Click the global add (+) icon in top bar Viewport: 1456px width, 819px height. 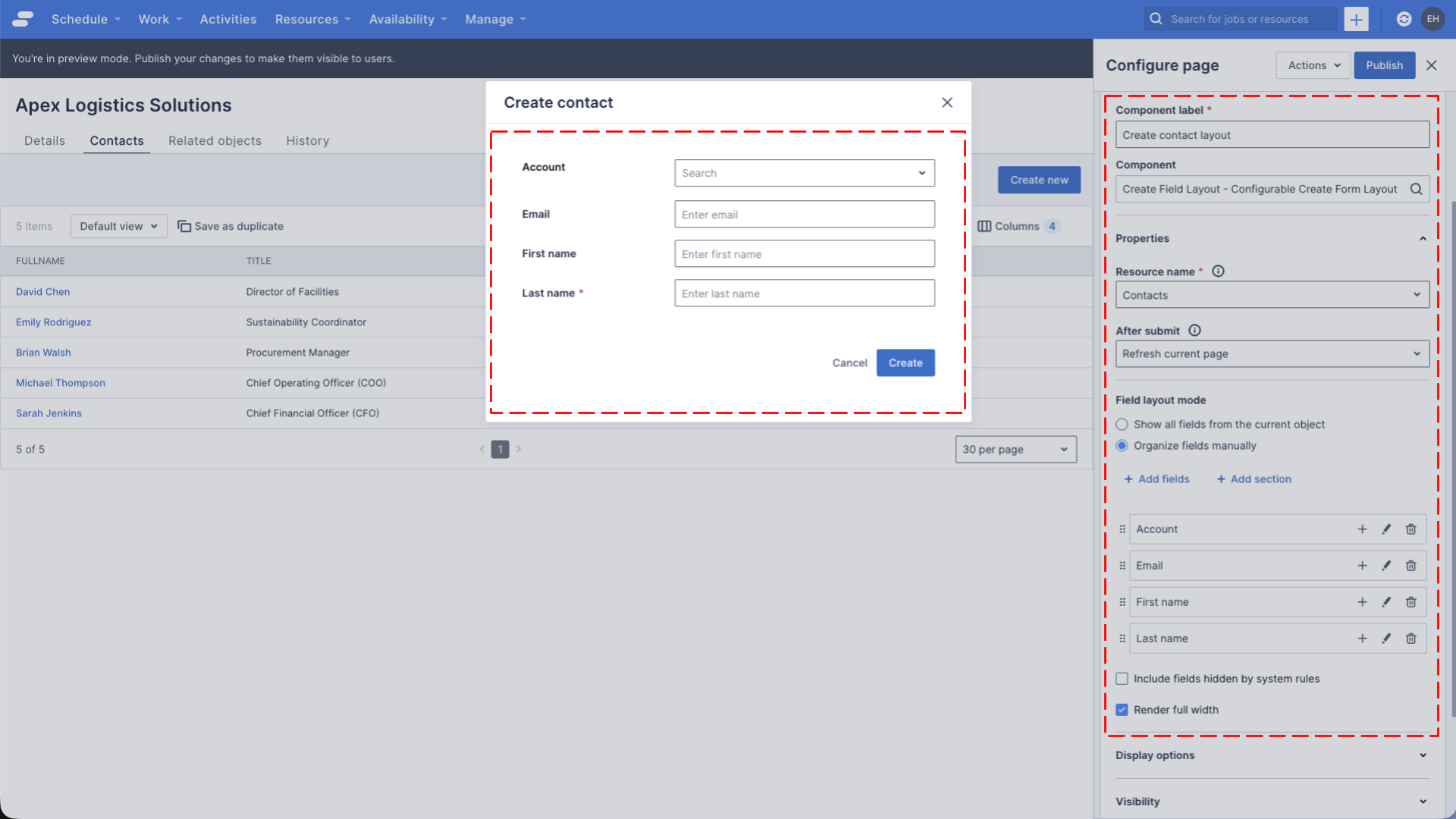[x=1356, y=19]
